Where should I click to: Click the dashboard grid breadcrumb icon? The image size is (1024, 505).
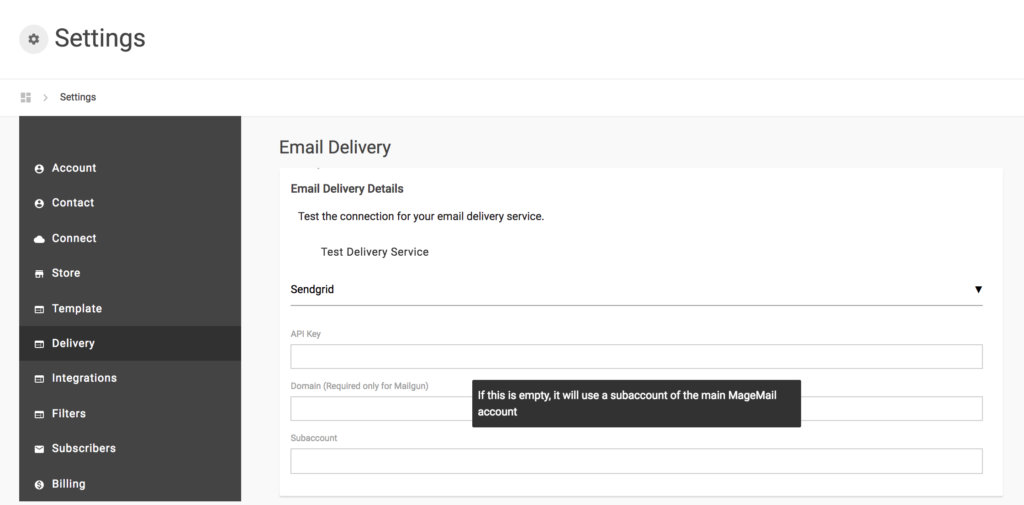coord(26,97)
